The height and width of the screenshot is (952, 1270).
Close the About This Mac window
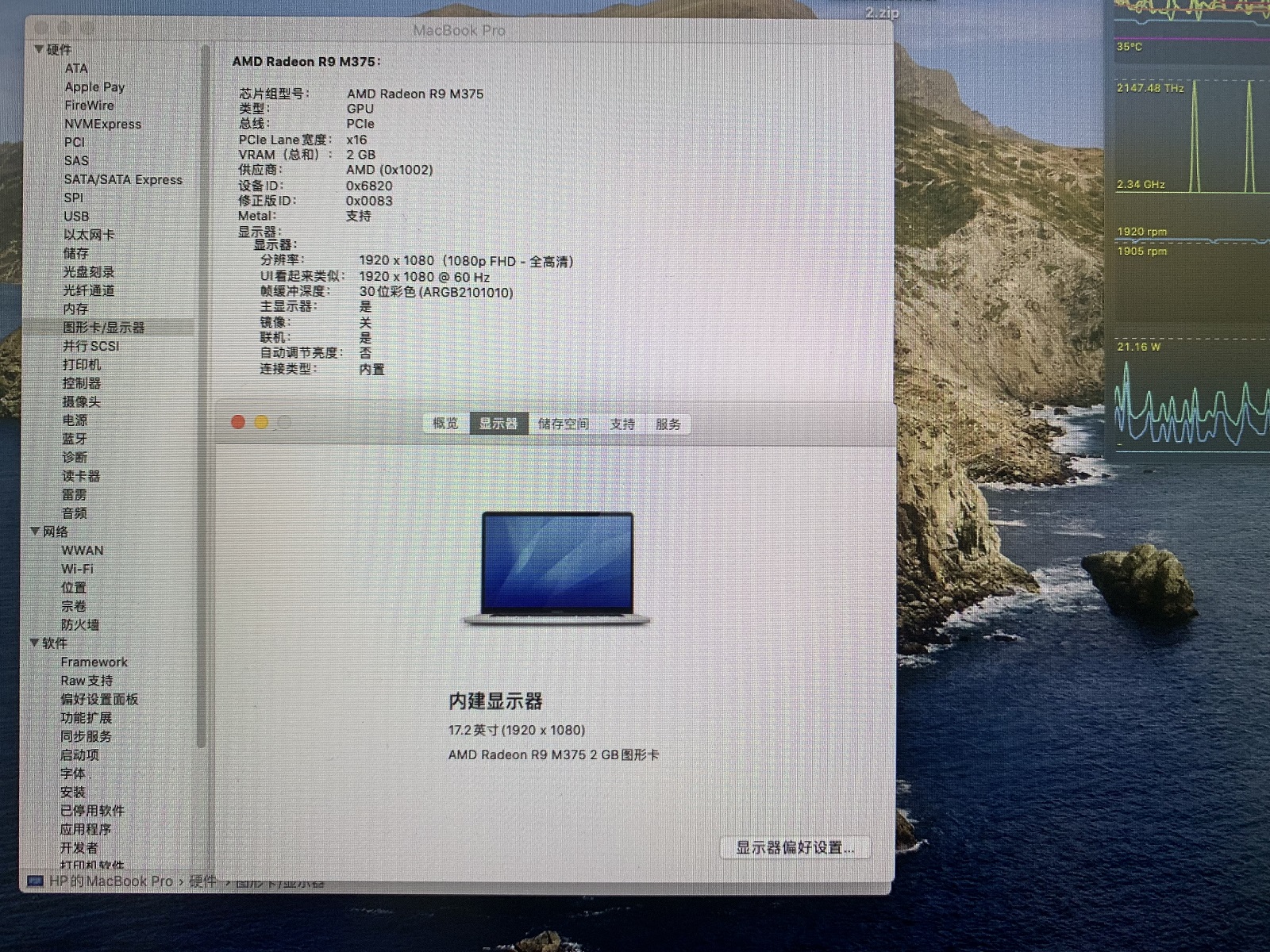point(238,422)
